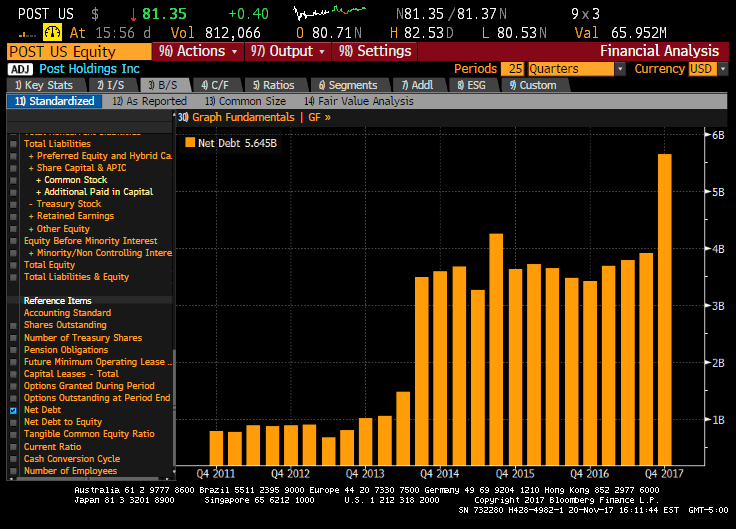Open Fair Value Analysis view
This screenshot has height=529, width=736.
pos(359,101)
